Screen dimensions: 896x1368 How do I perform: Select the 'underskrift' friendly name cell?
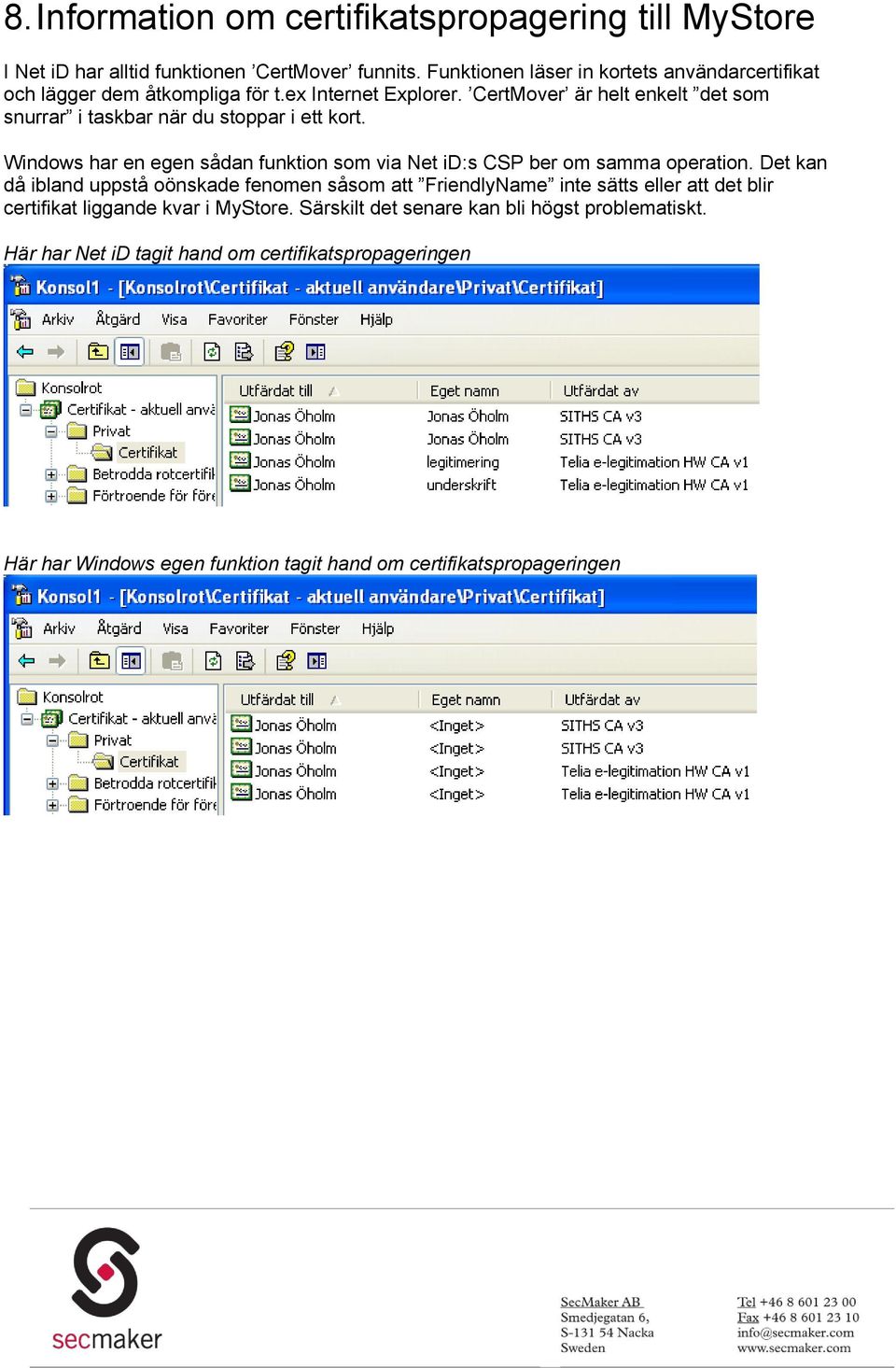(x=461, y=485)
